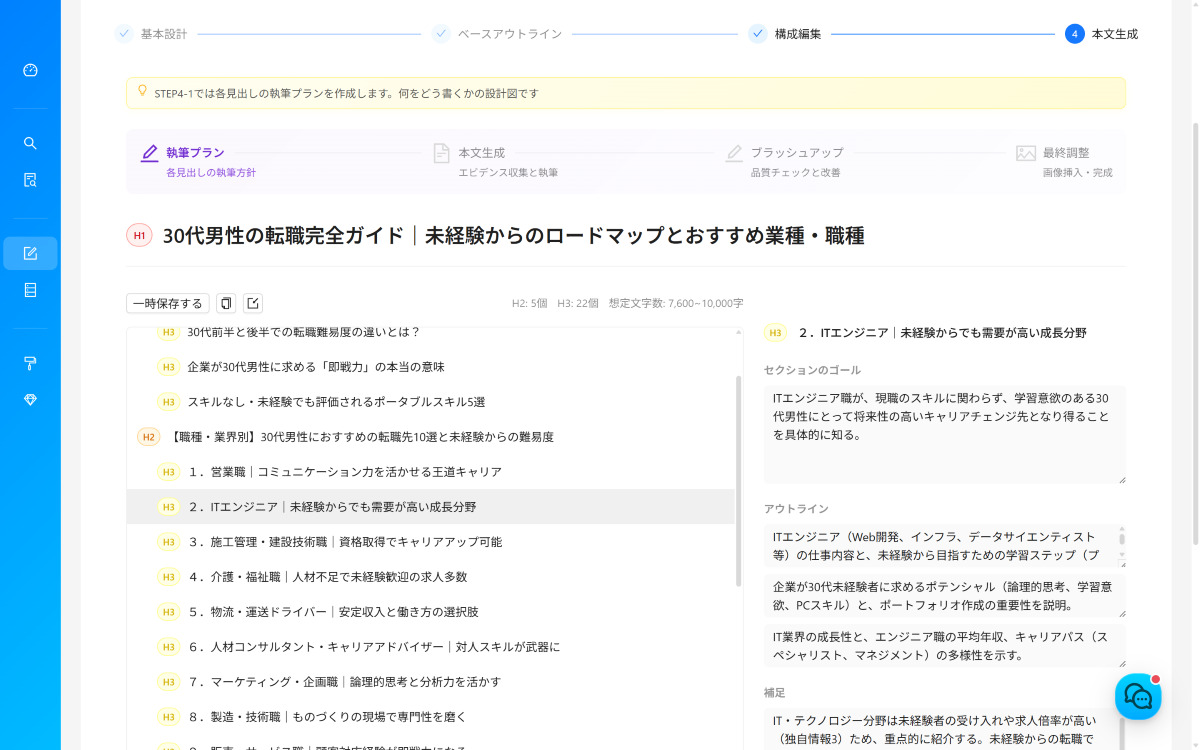The image size is (1200, 750).
Task: Open the chat support bubble with notification dot
Action: pos(1138,696)
